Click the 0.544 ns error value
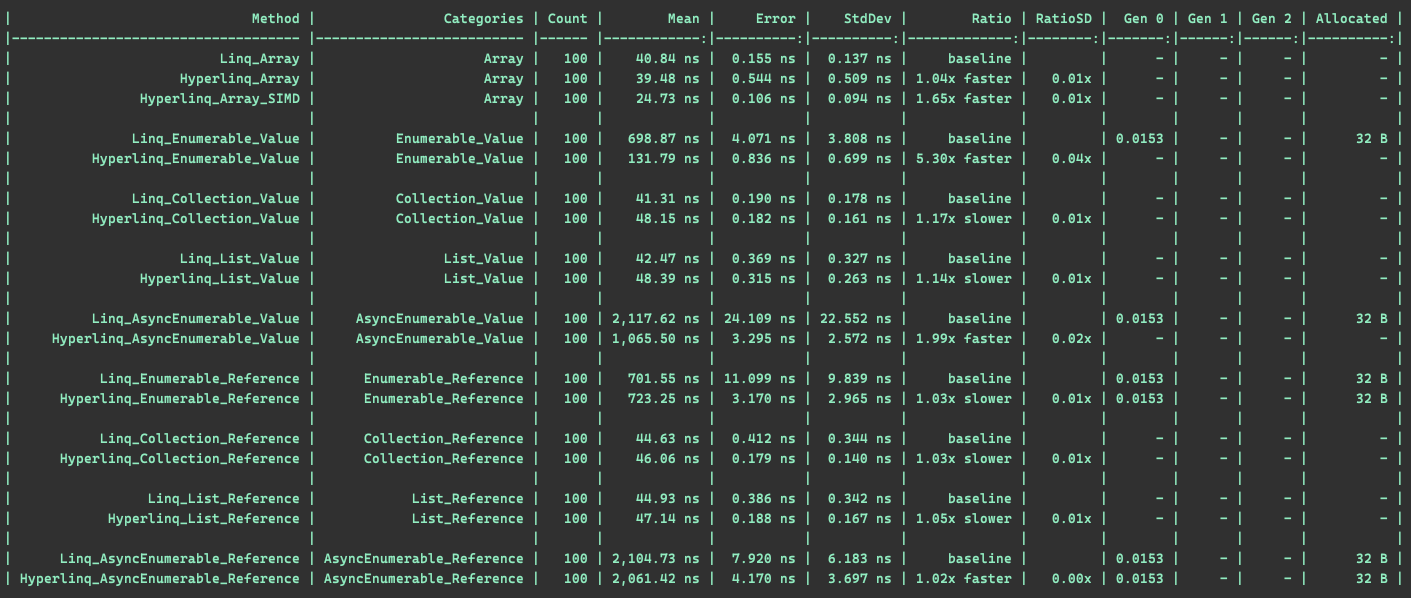The image size is (1411, 598). (x=764, y=78)
